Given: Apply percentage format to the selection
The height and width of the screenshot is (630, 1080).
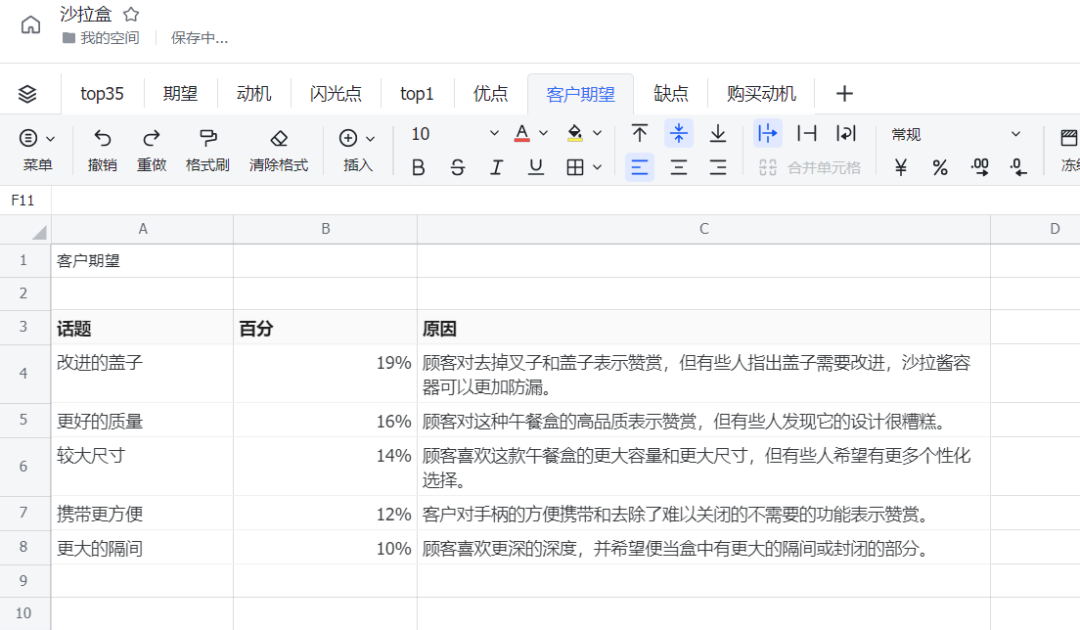Looking at the screenshot, I should point(939,167).
